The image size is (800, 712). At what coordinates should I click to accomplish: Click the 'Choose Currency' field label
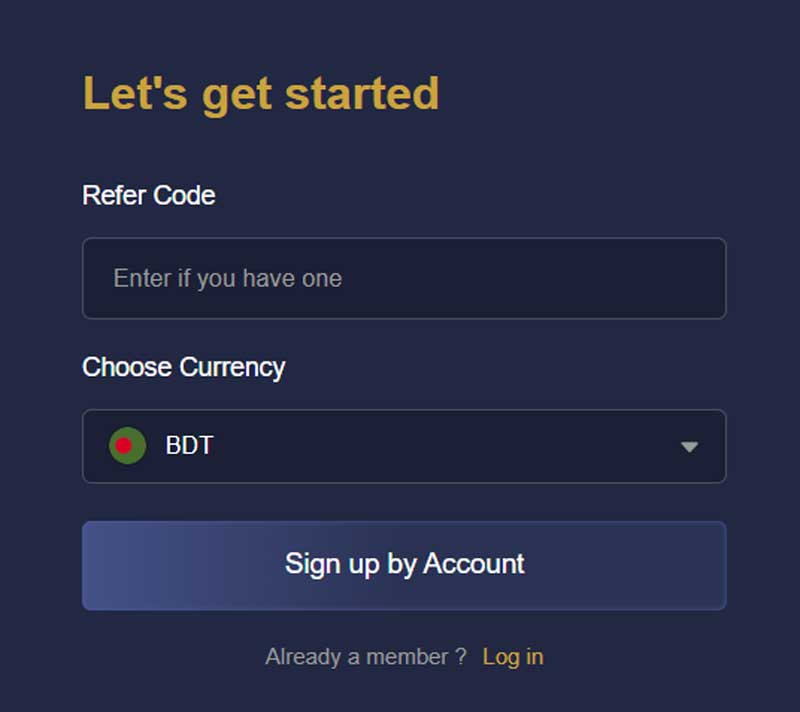tap(184, 368)
